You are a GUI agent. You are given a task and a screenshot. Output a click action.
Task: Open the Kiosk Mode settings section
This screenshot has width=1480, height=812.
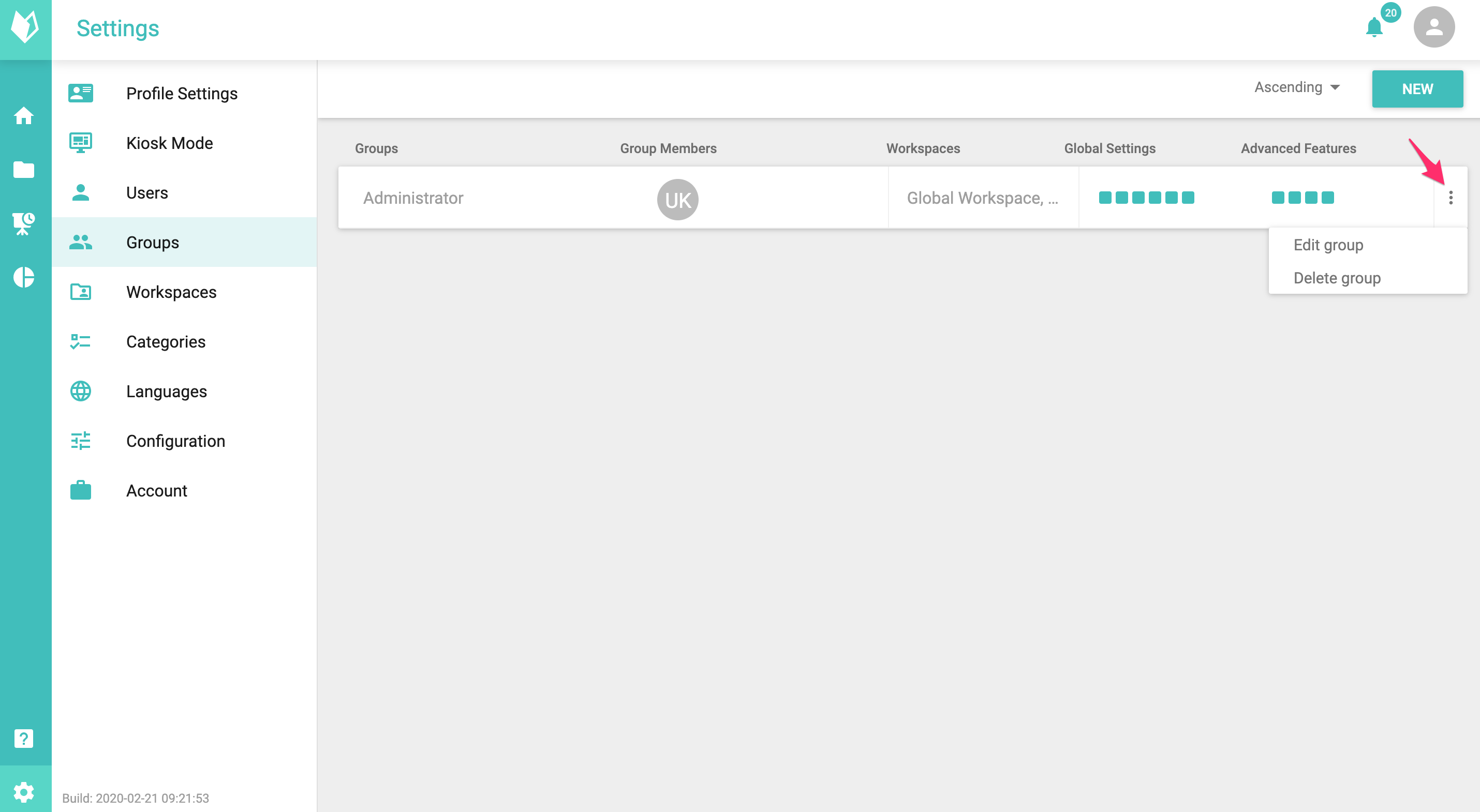(170, 143)
